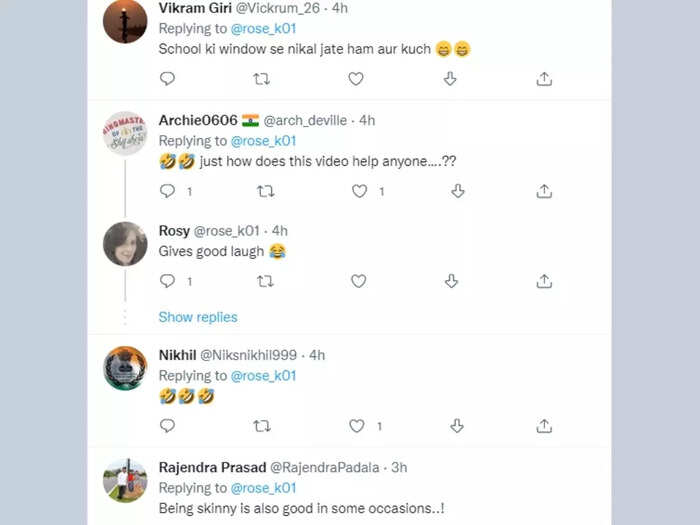Open Rosy's profile avatar
Image resolution: width=700 pixels, height=525 pixels.
coord(125,244)
